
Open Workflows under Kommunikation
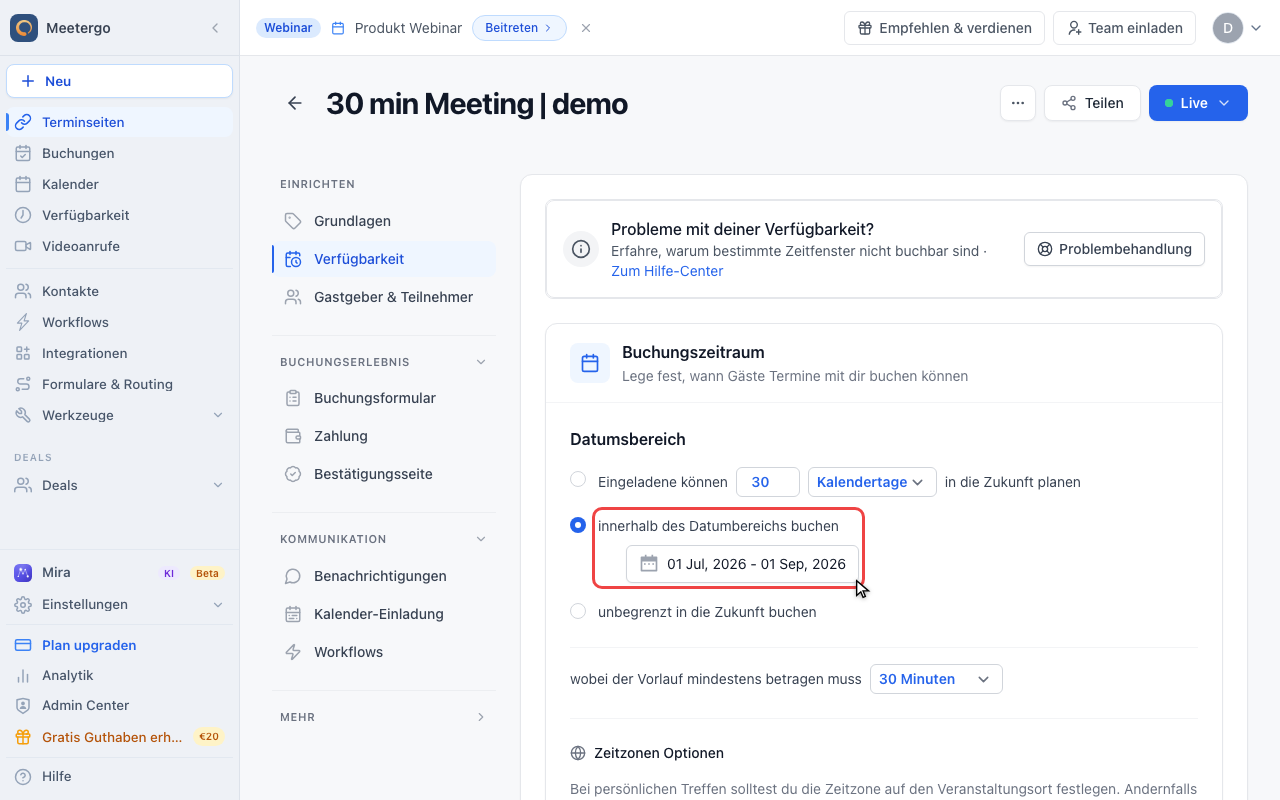coord(384,652)
